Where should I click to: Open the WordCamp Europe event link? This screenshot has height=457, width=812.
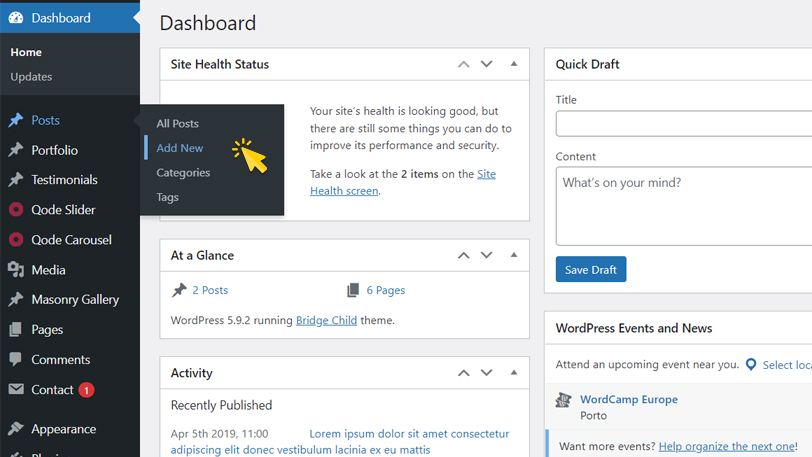628,399
